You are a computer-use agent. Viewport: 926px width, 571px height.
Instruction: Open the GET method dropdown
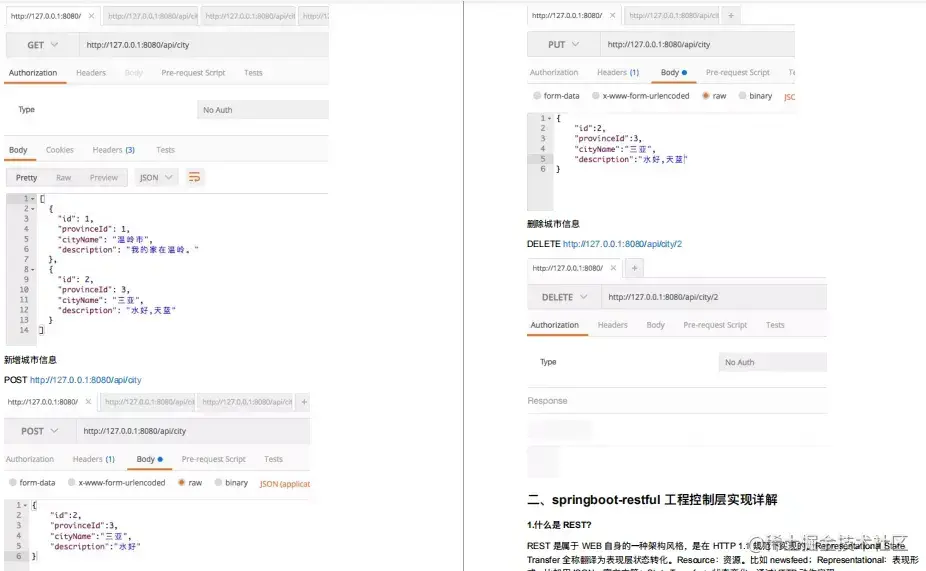pos(43,45)
